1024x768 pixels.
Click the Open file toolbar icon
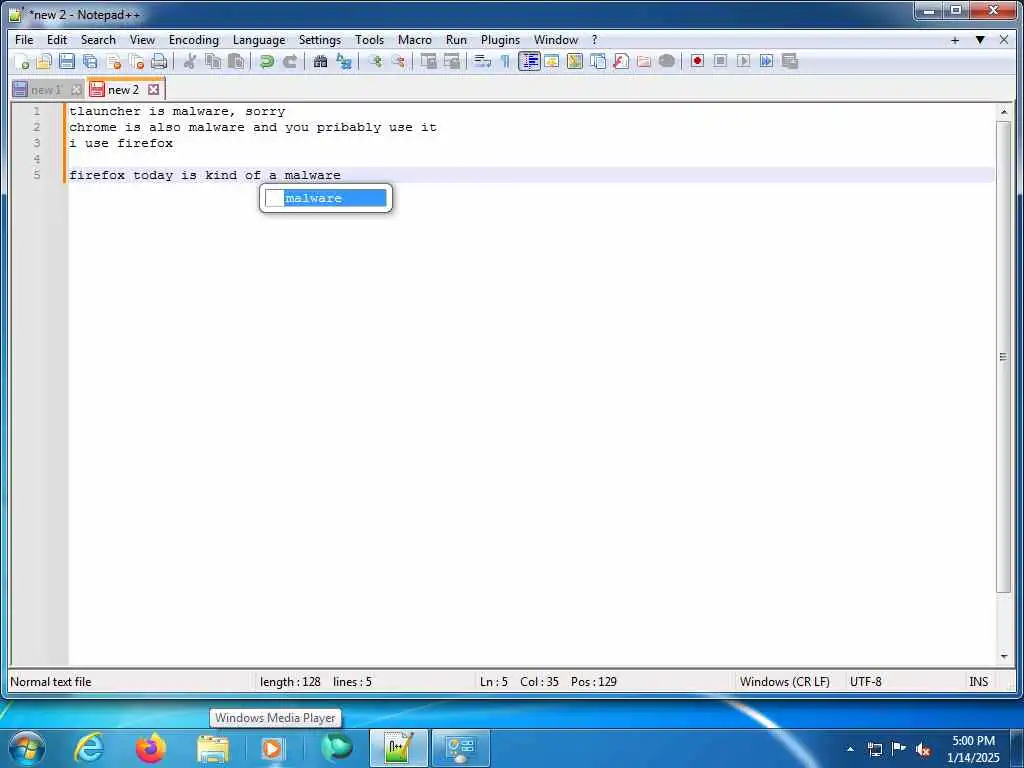coord(44,61)
